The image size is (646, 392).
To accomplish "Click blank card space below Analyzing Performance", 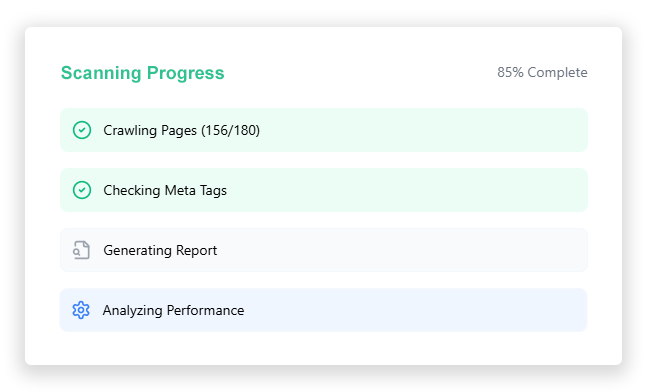I will 323,348.
